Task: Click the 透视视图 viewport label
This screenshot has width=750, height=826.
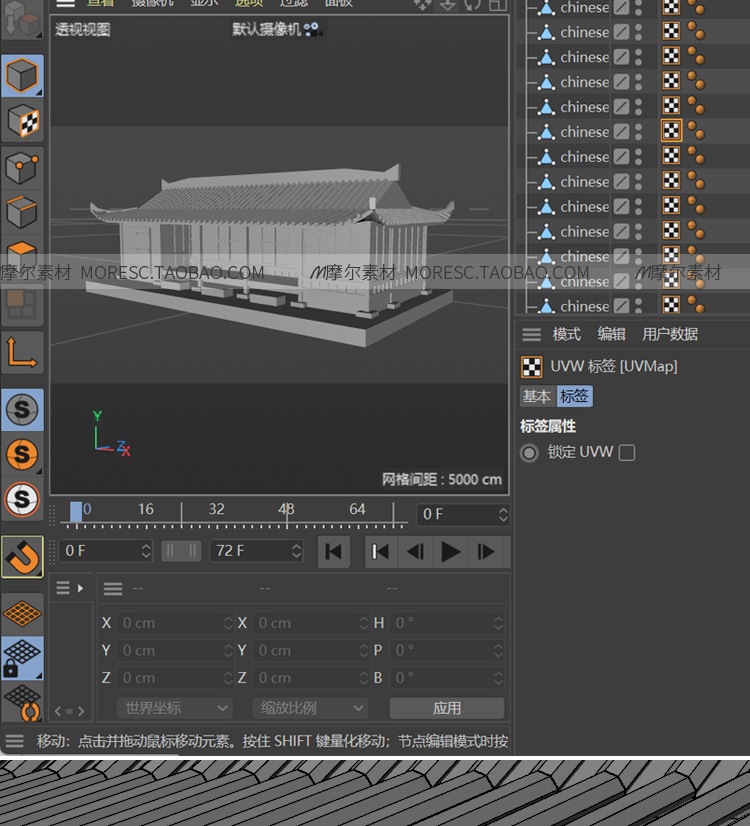Action: coord(83,30)
